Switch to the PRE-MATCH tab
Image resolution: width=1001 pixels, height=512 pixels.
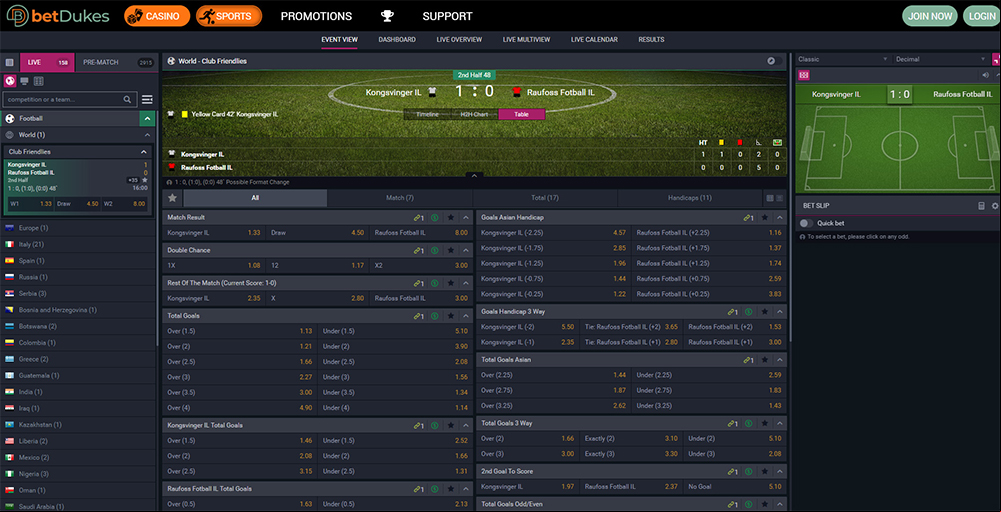[116, 63]
